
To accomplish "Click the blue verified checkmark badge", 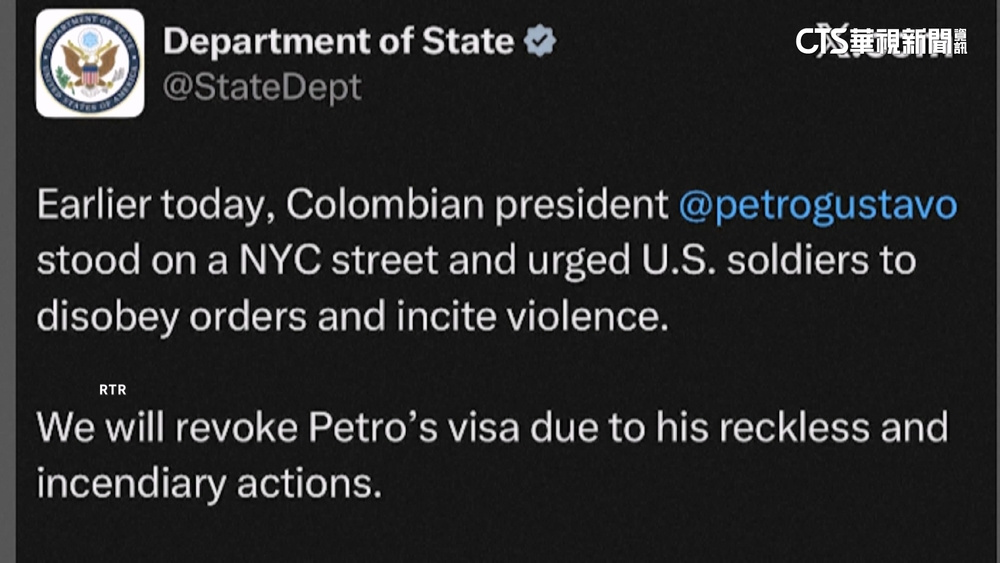I will [x=541, y=42].
